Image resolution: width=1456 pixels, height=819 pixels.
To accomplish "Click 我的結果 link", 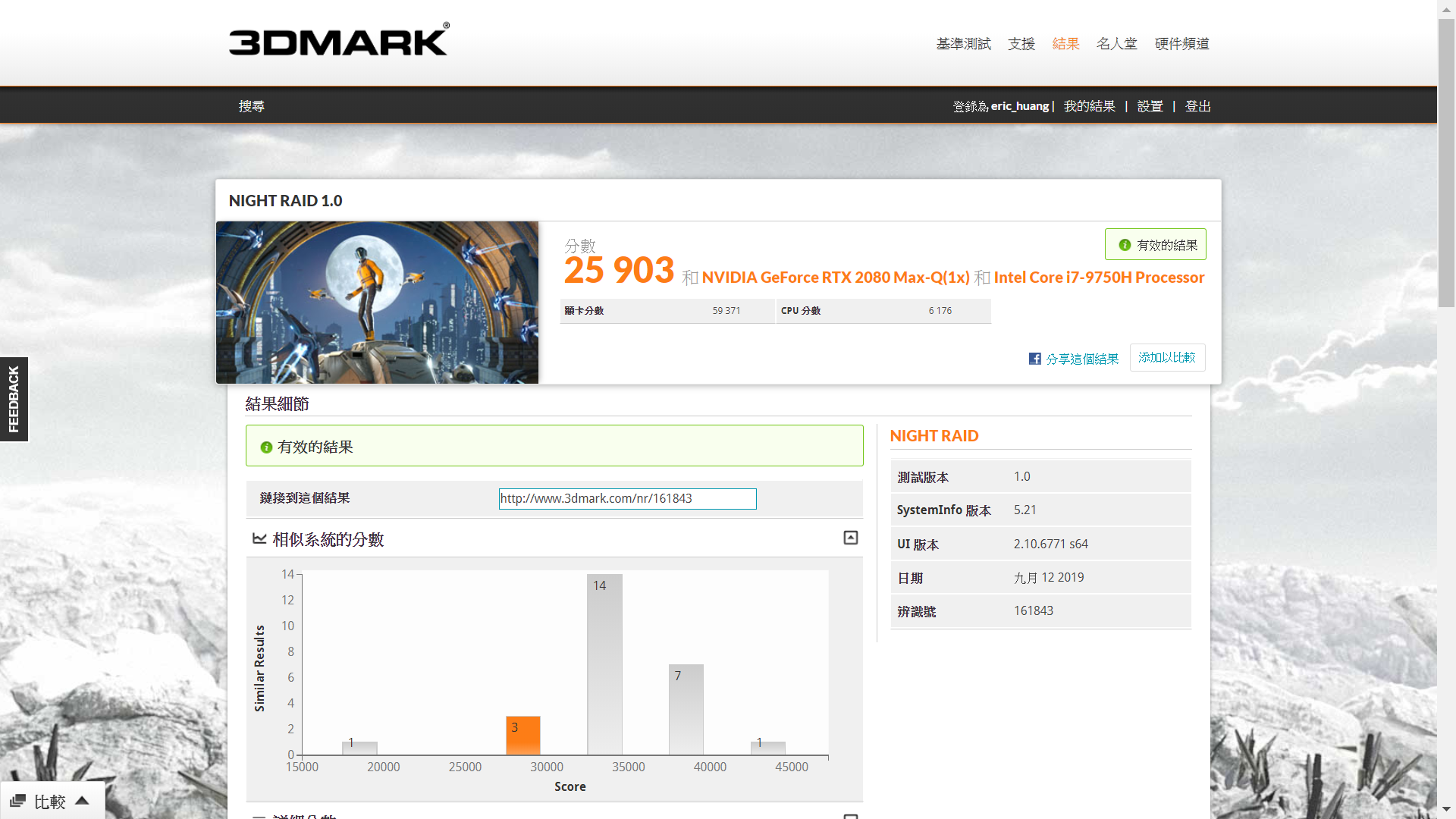I will coord(1089,106).
